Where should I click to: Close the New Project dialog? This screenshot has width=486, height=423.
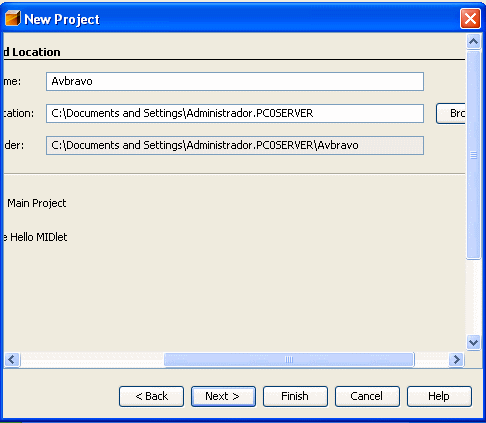pos(470,18)
